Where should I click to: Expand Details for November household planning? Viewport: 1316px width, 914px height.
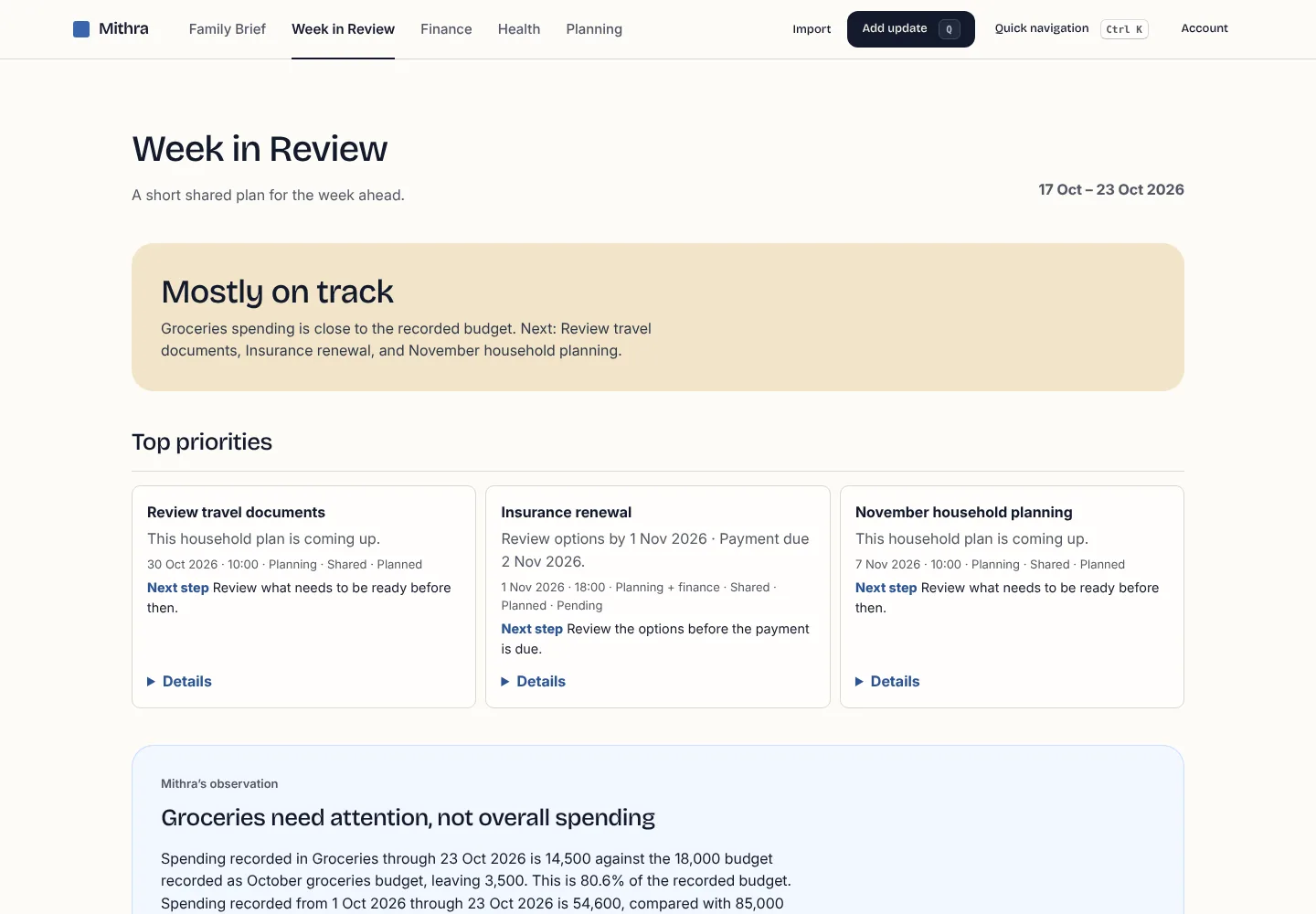click(x=887, y=681)
